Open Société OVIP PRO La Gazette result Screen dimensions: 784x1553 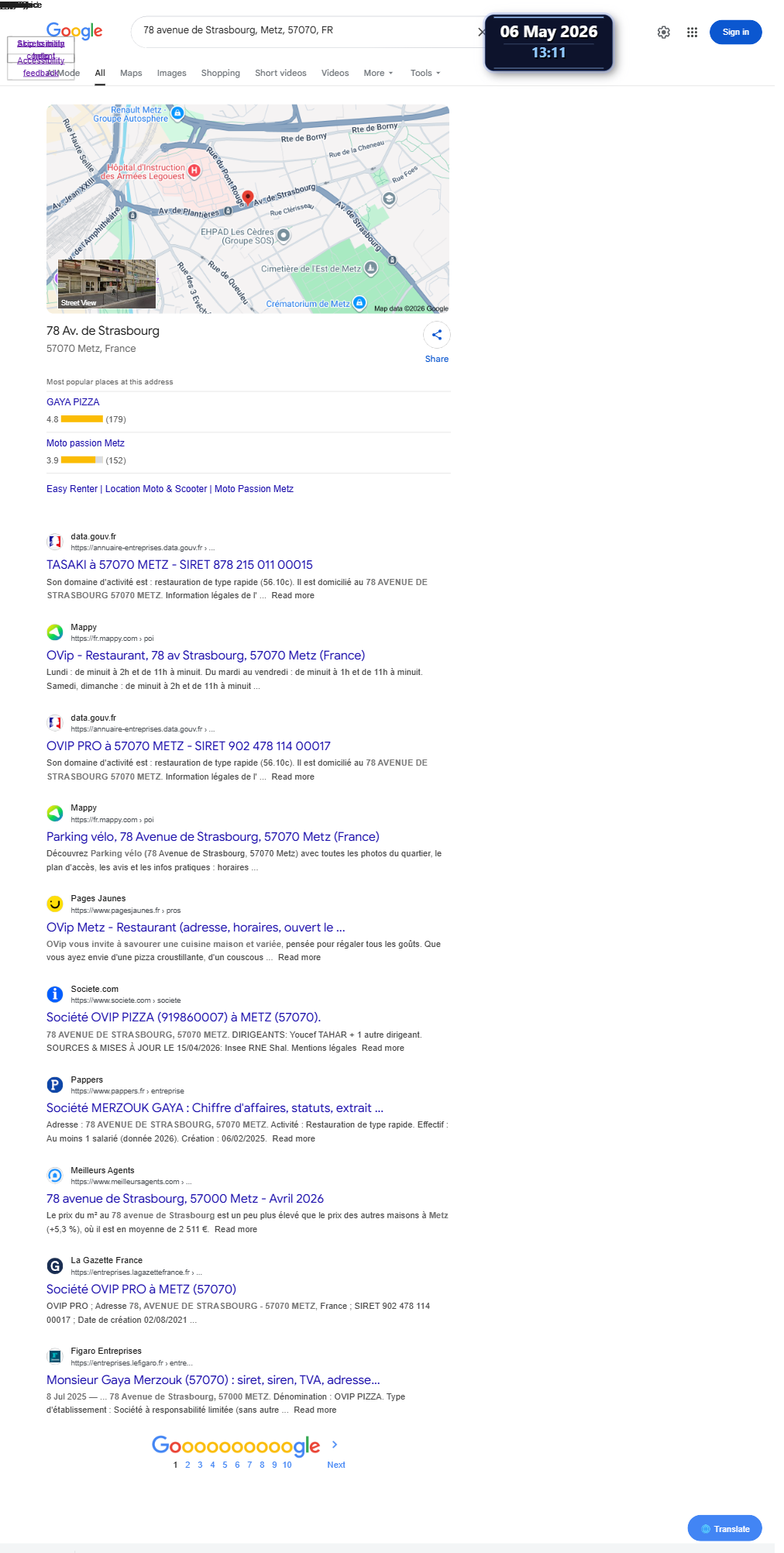[141, 1290]
